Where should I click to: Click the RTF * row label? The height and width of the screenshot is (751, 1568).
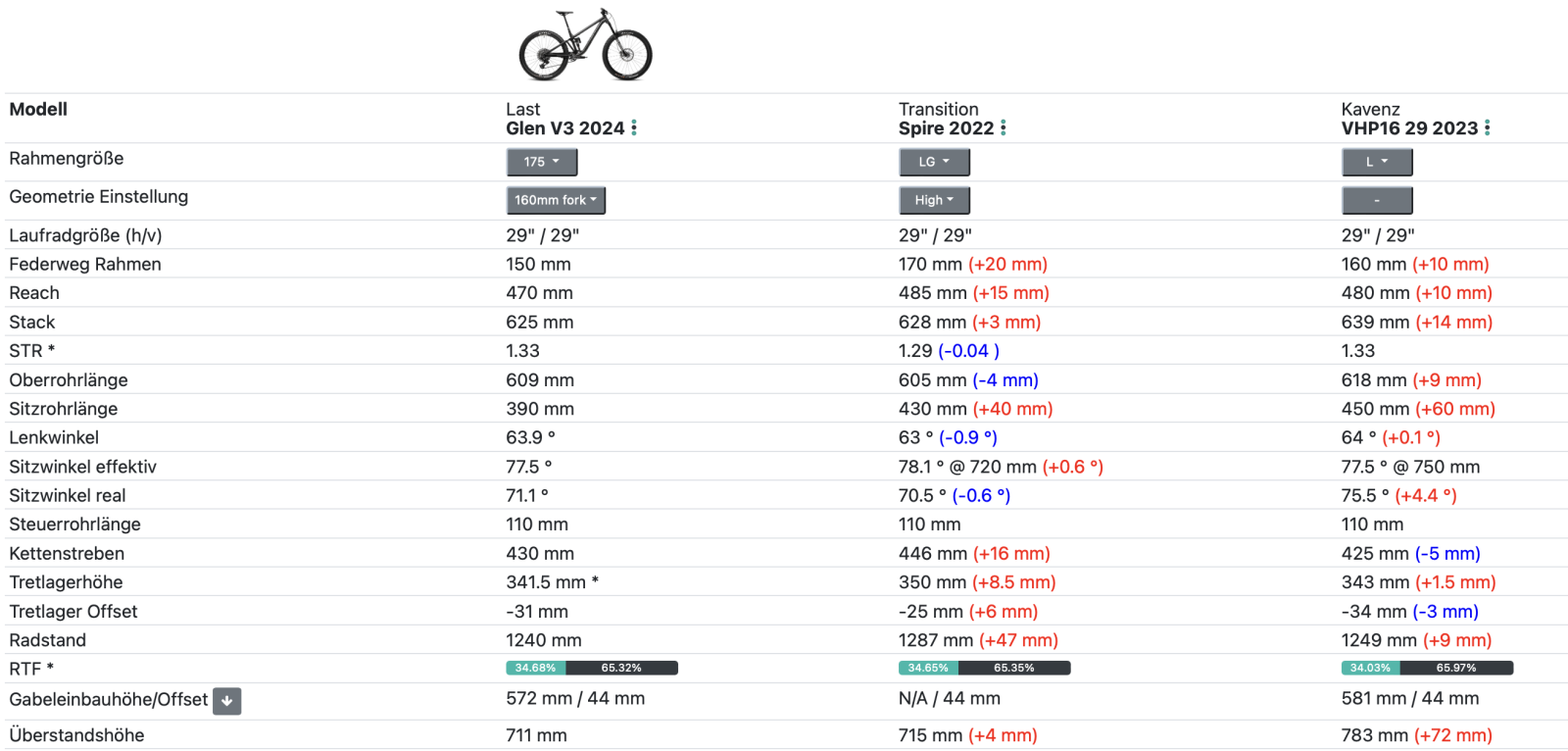[31, 669]
